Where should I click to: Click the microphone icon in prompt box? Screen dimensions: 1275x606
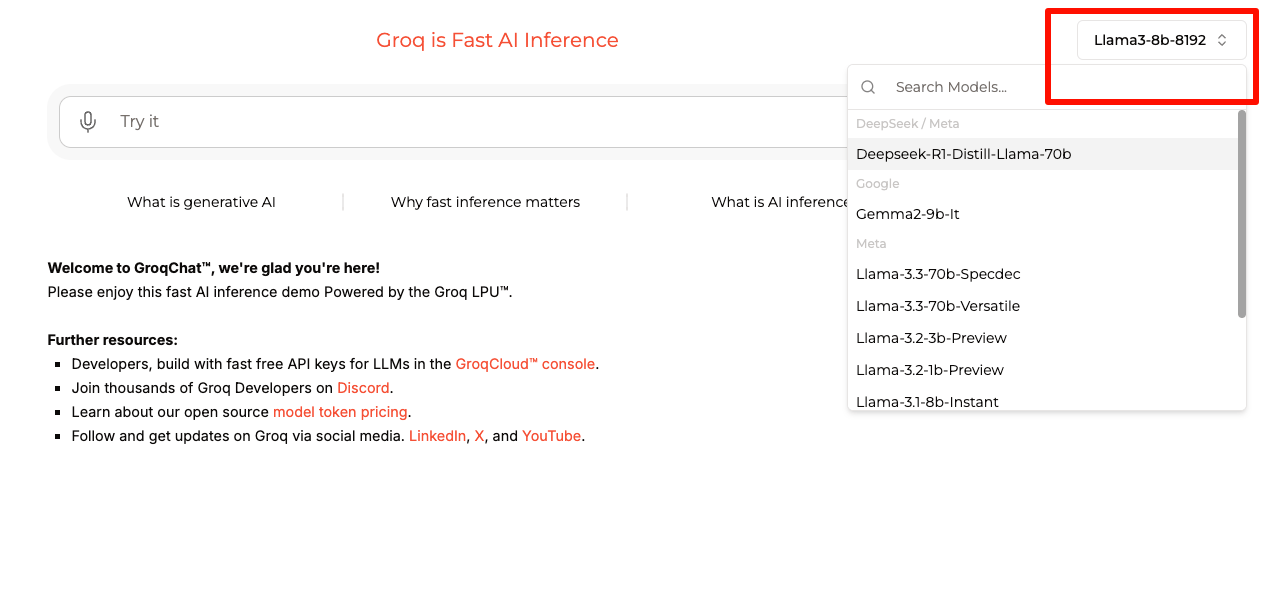coord(88,122)
